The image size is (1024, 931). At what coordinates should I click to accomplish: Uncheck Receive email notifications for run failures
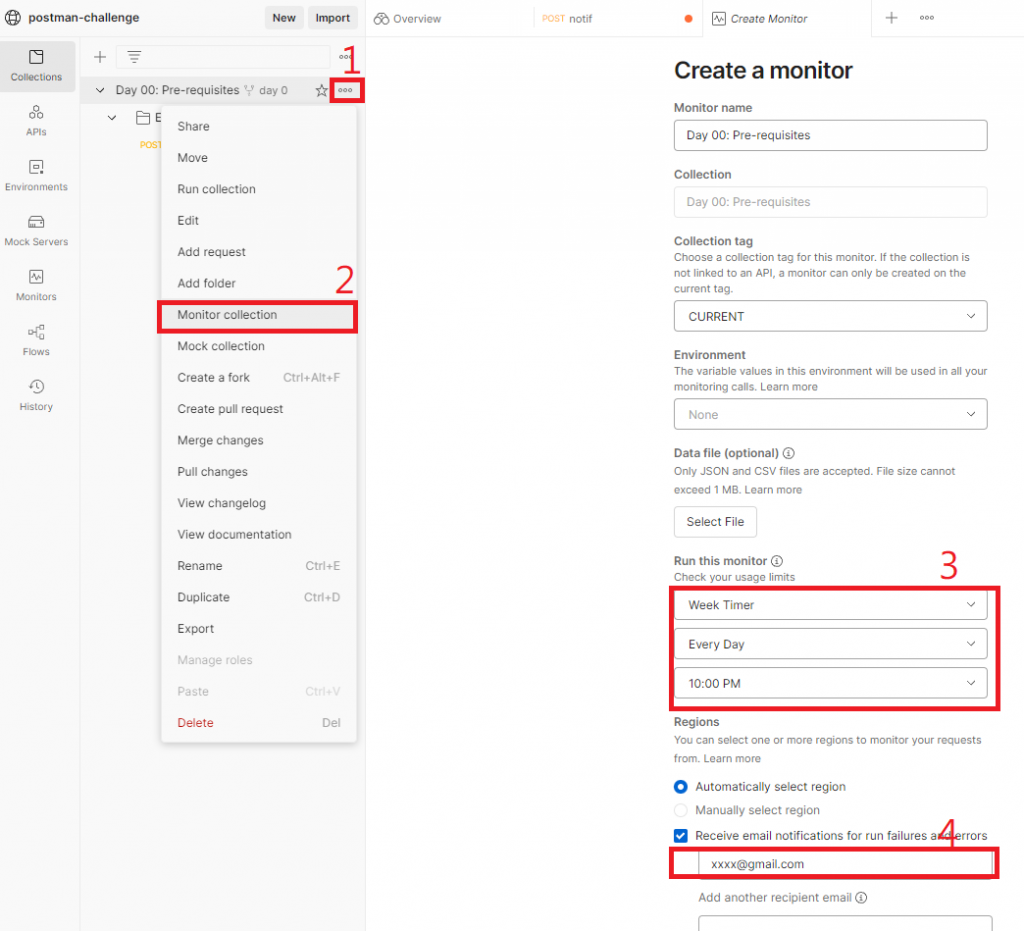coord(680,836)
